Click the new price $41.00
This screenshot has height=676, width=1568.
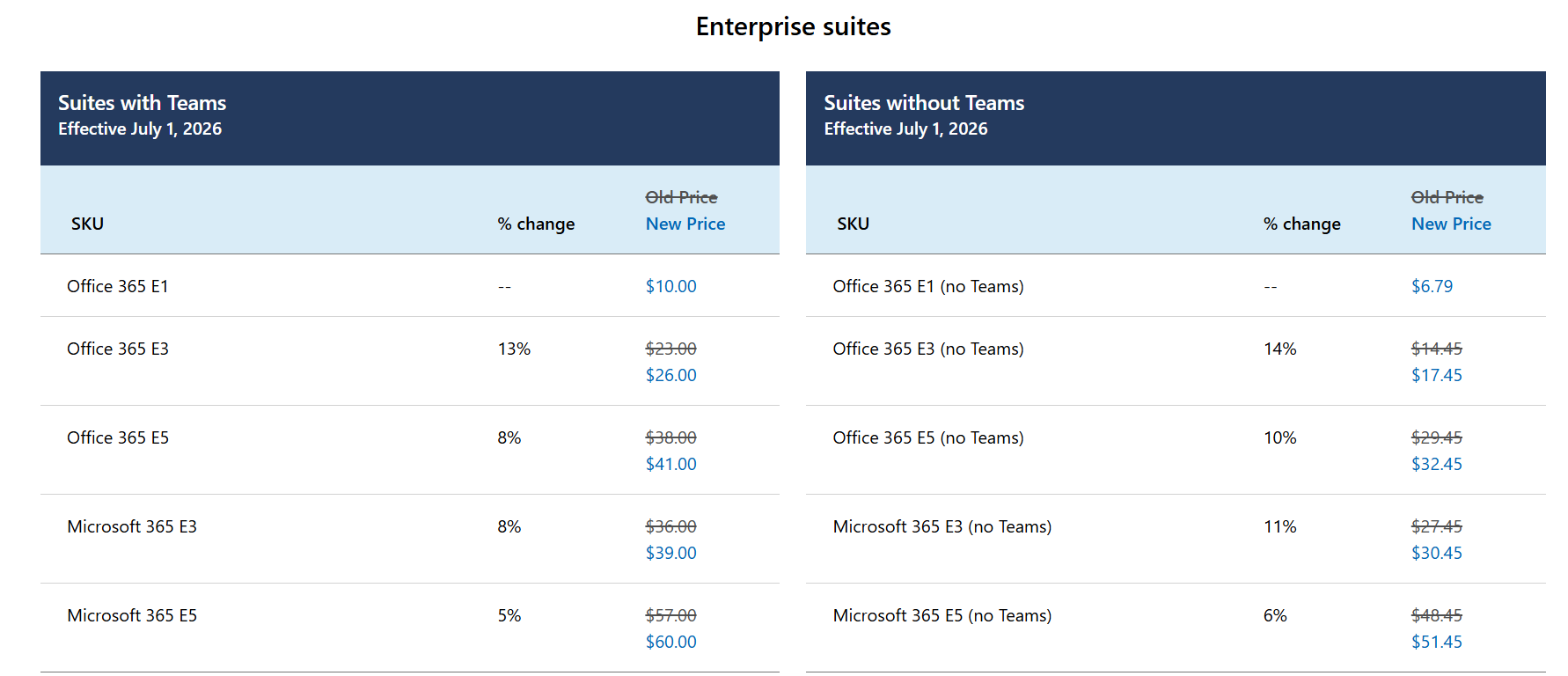(x=670, y=464)
